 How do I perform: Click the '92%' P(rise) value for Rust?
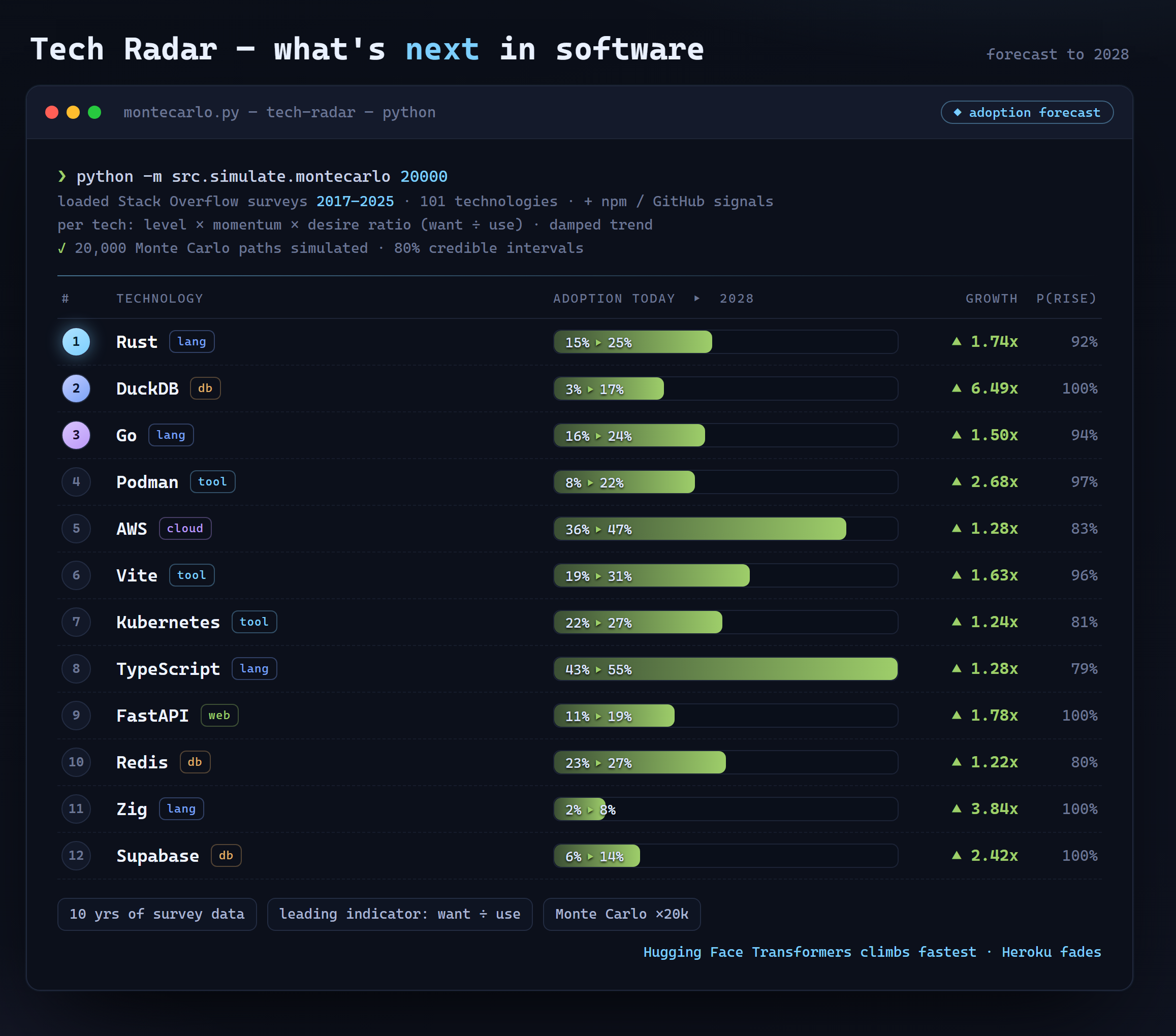pos(1084,342)
